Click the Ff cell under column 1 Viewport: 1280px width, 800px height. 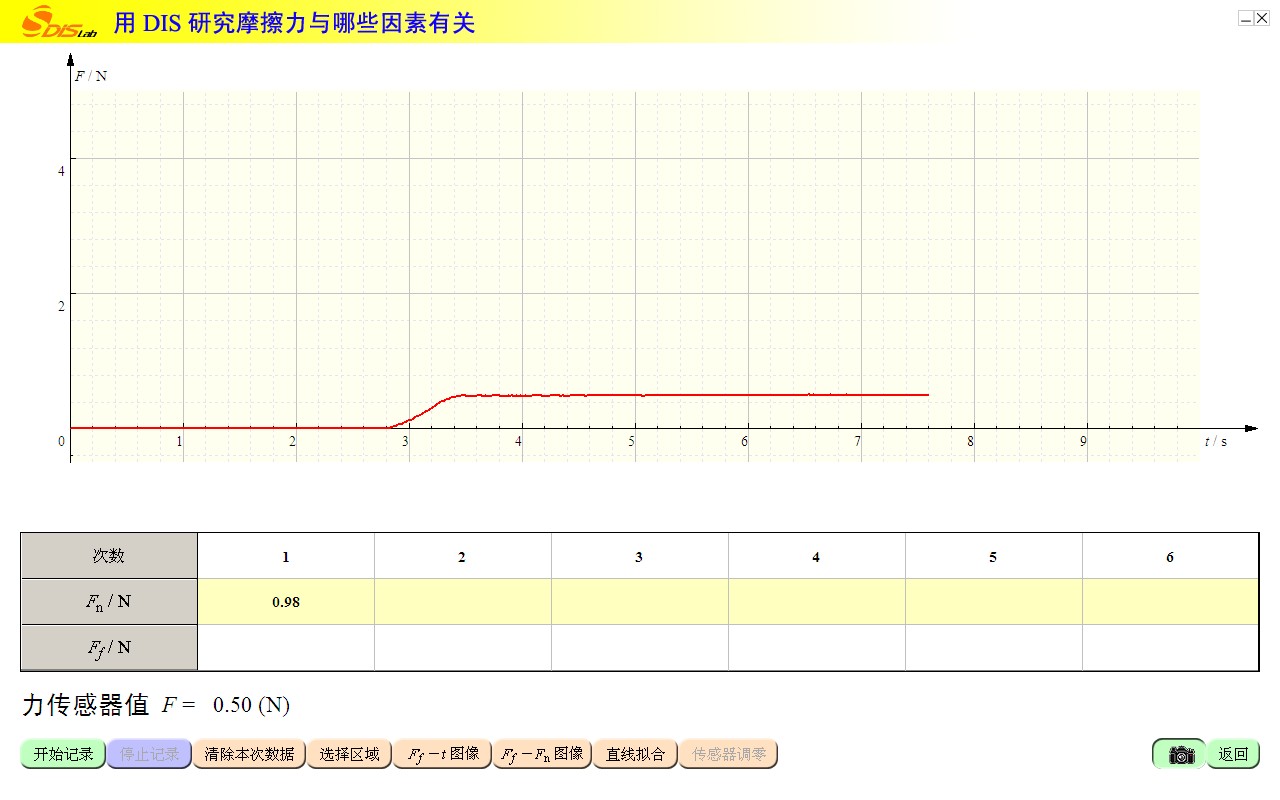click(286, 648)
